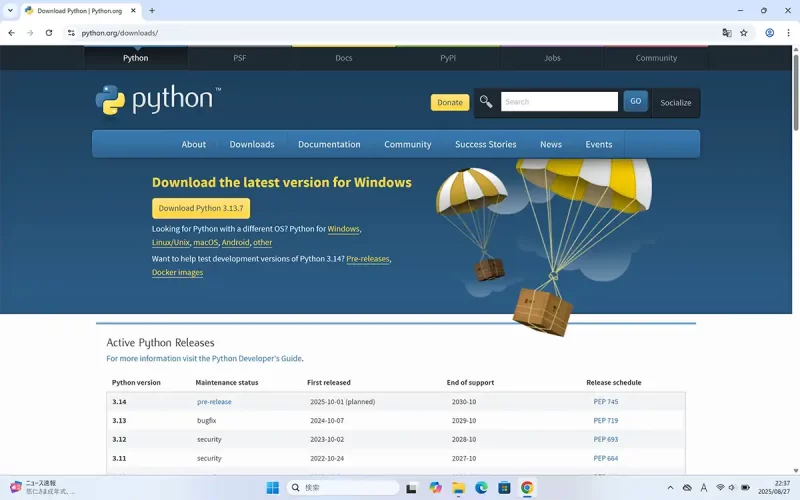The width and height of the screenshot is (800, 500).
Task: Open the News menu
Action: (551, 144)
